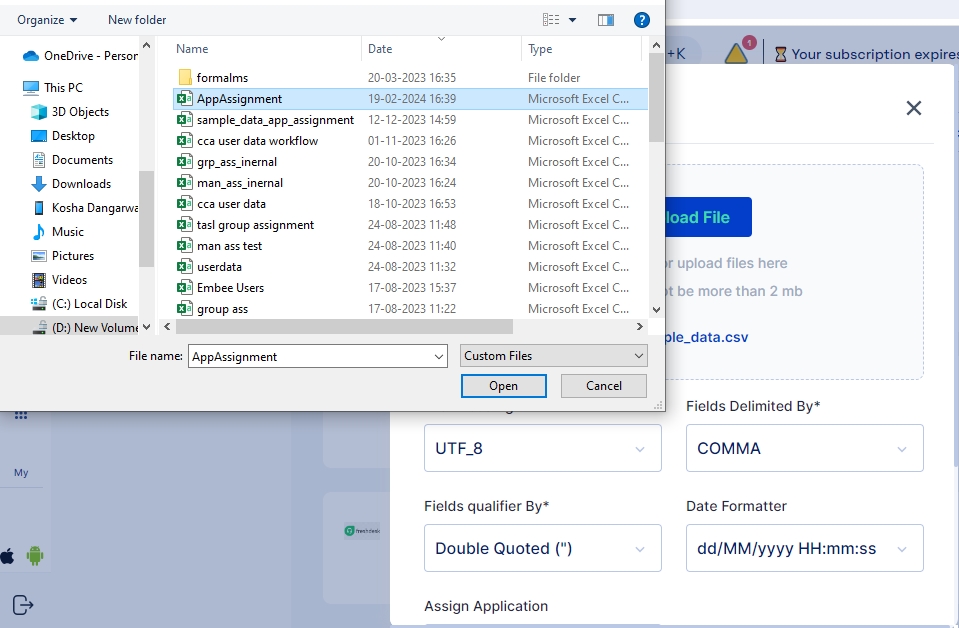Open the UTF_8 encoding dropdown
The image size is (959, 628).
point(542,448)
